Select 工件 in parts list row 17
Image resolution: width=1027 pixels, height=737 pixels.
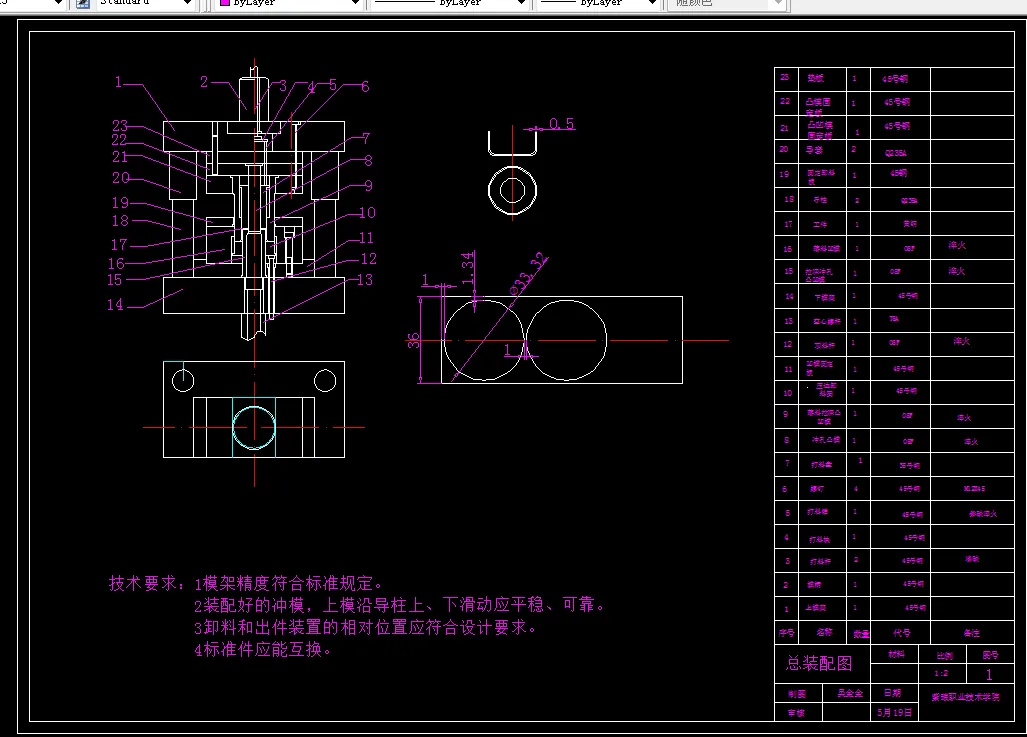pos(820,224)
